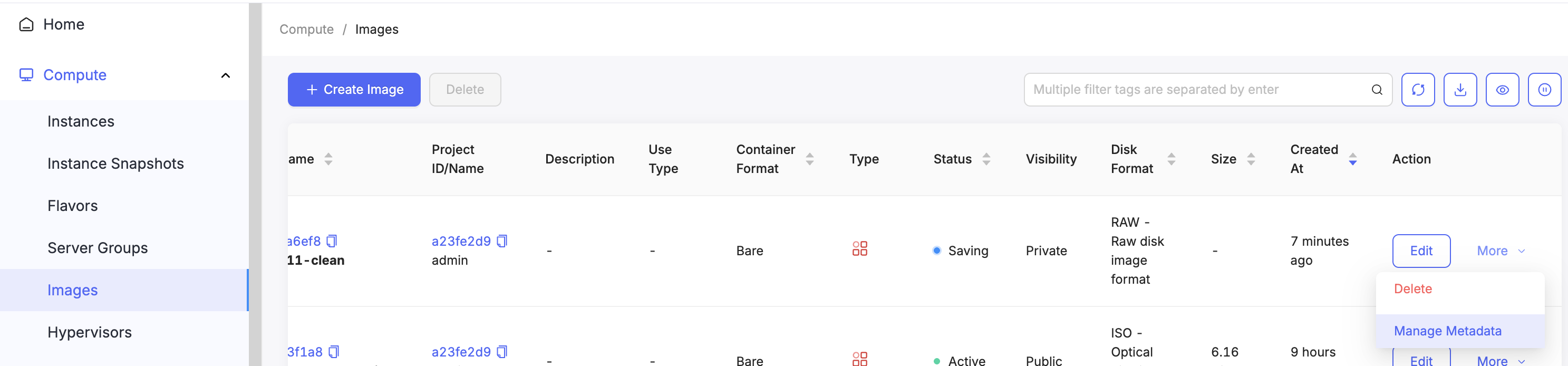
Task: Copy project ID in Saving row
Action: [x=502, y=241]
